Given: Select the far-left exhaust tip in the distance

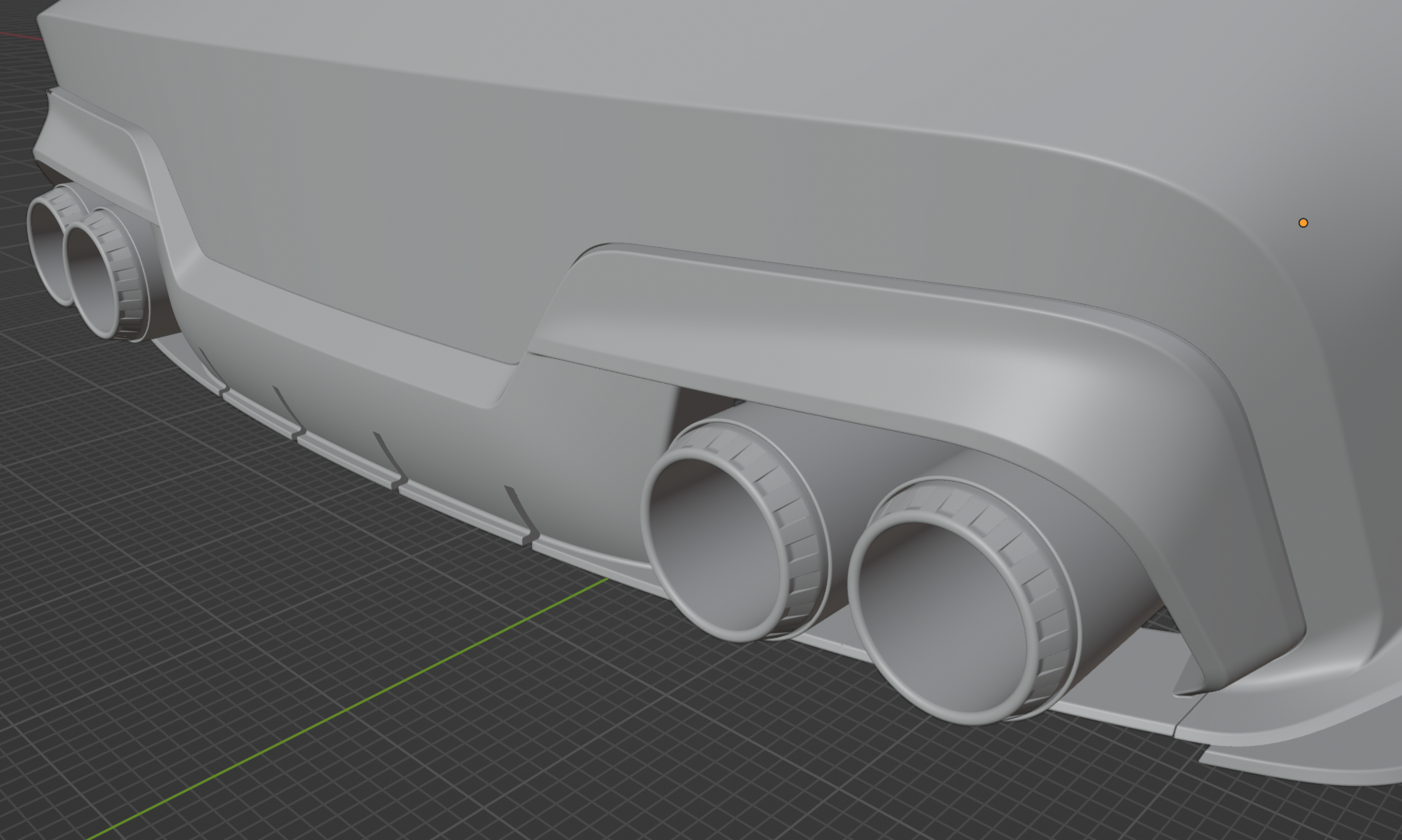Looking at the screenshot, I should (x=45, y=230).
